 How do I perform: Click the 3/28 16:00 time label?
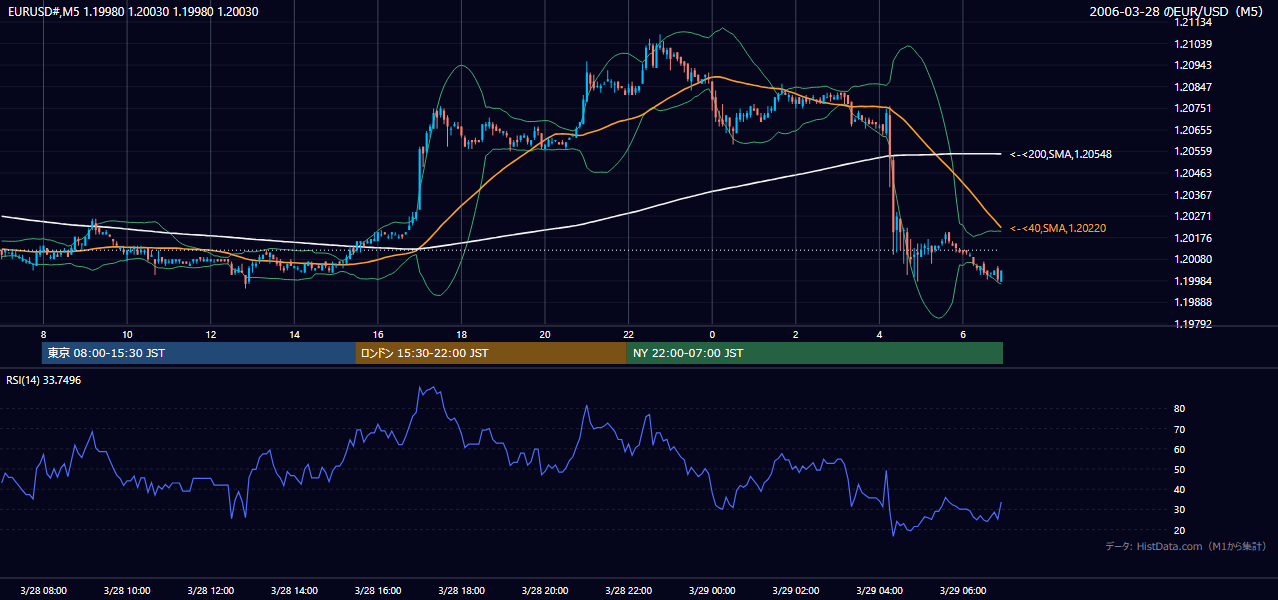point(377,591)
